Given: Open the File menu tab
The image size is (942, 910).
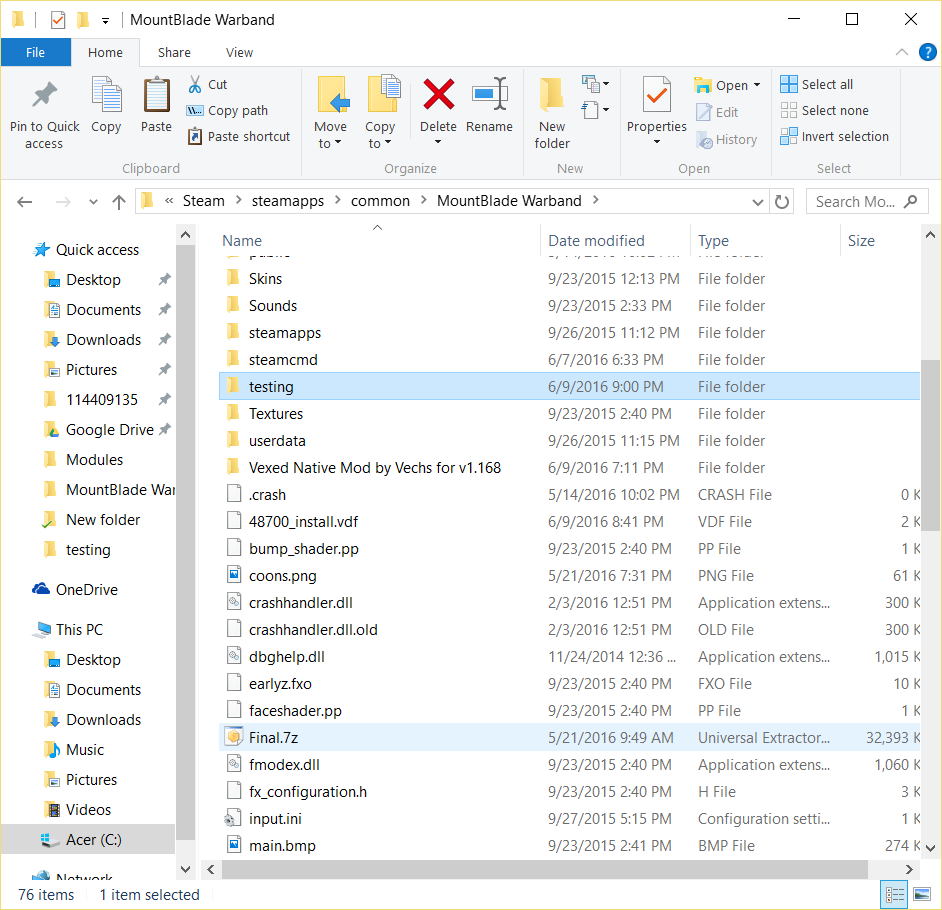Looking at the screenshot, I should click(35, 52).
